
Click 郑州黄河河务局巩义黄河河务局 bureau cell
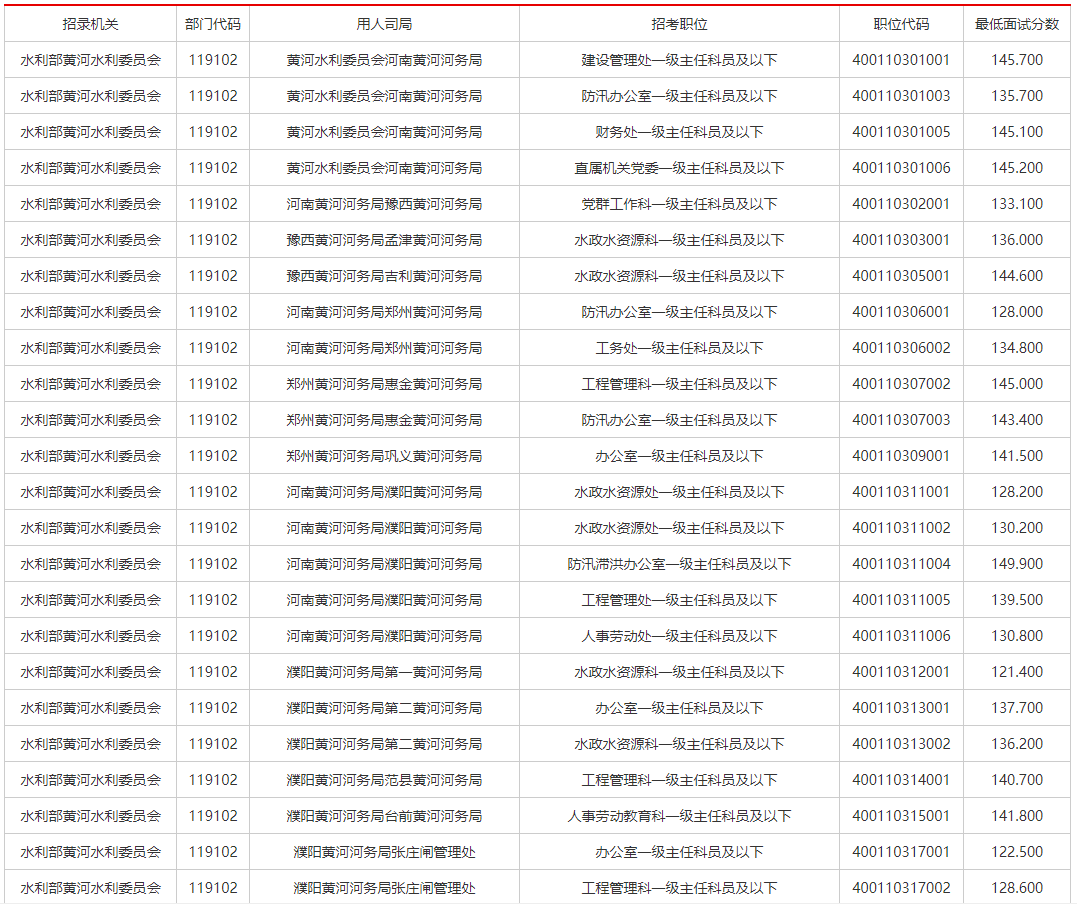[x=384, y=456]
